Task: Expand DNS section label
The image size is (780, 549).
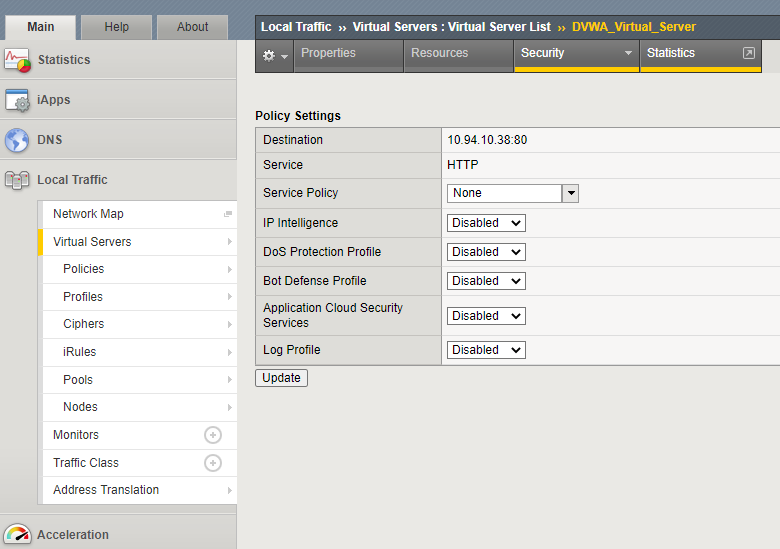Action: point(50,140)
